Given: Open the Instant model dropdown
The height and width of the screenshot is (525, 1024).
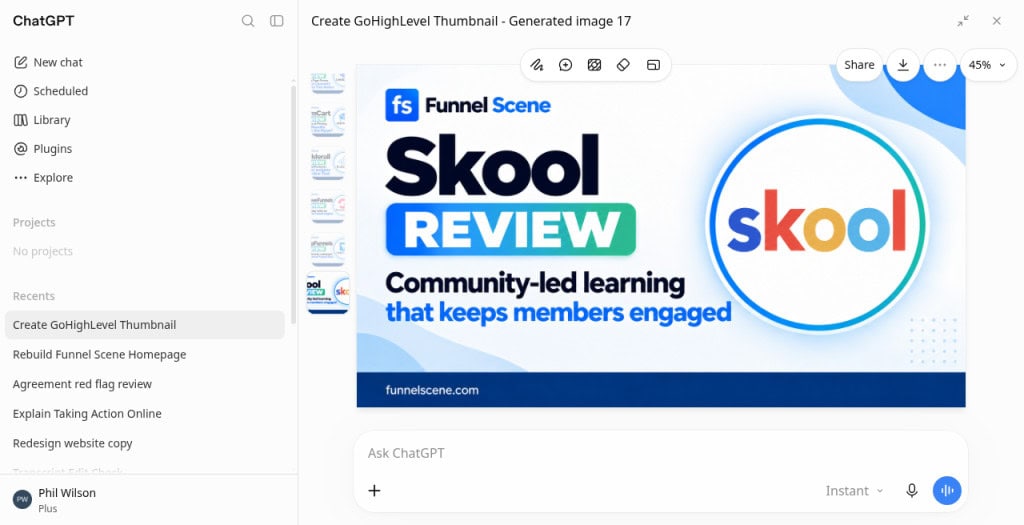Looking at the screenshot, I should pos(854,490).
